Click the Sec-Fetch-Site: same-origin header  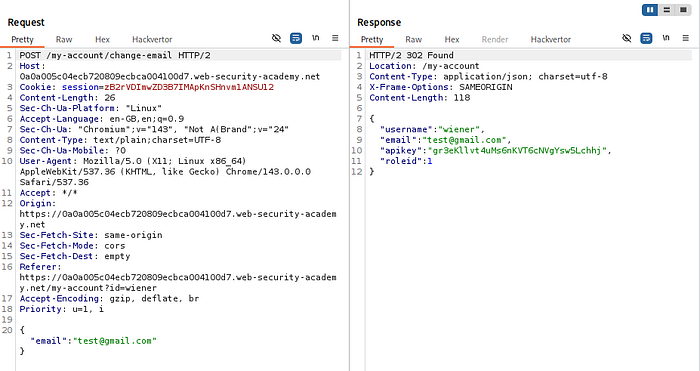click(x=91, y=235)
